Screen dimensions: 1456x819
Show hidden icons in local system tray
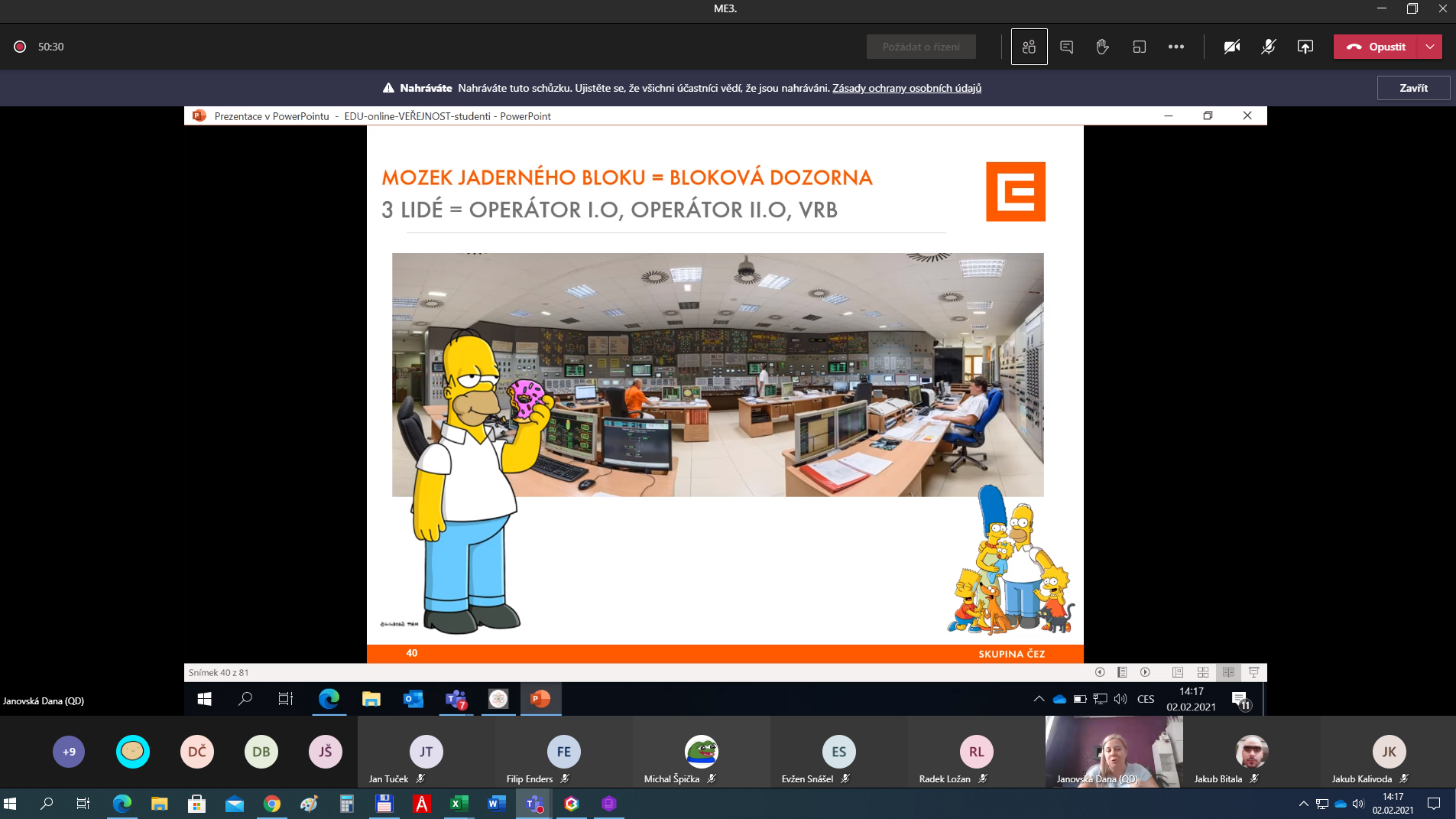(x=1303, y=804)
